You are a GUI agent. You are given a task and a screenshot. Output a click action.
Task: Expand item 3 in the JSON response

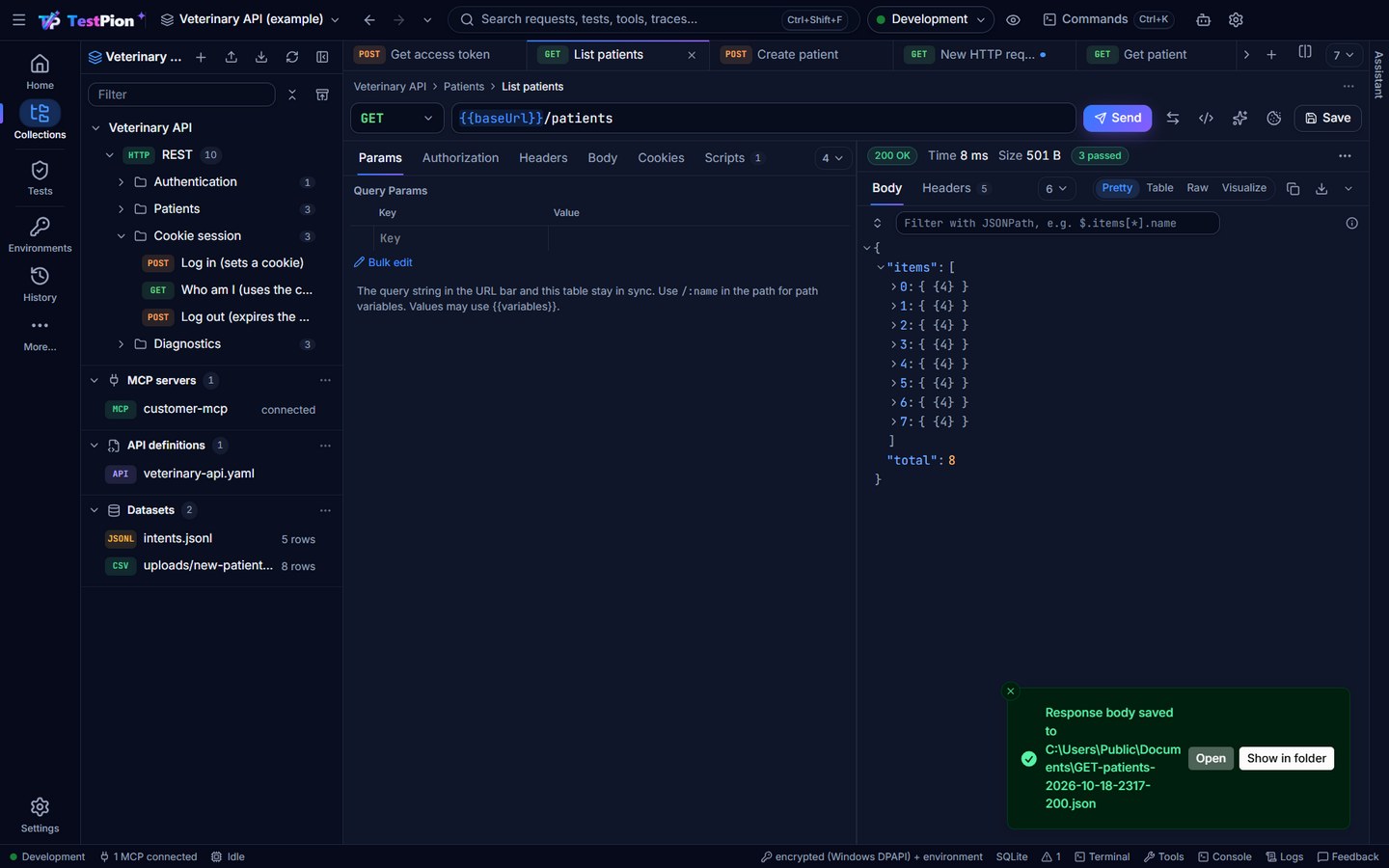[x=893, y=344]
